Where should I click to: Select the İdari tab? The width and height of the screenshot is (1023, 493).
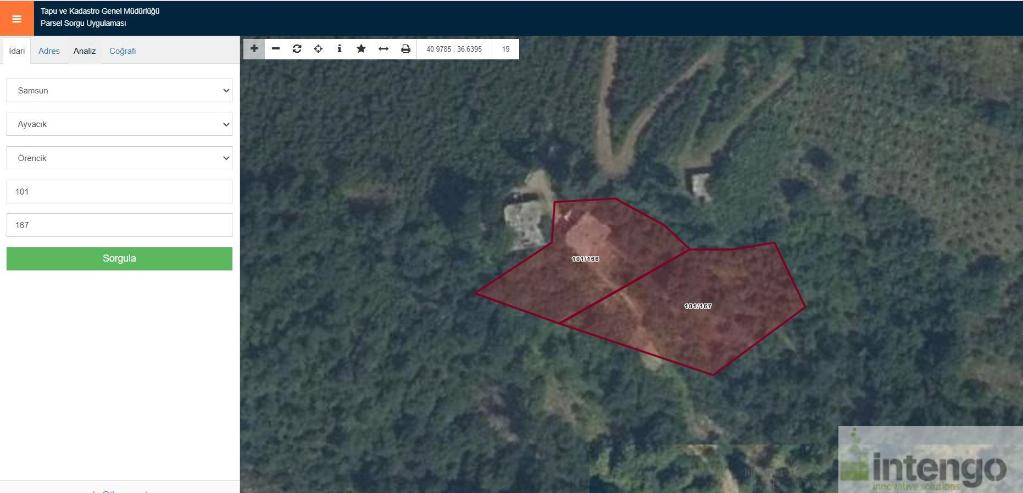coord(17,51)
